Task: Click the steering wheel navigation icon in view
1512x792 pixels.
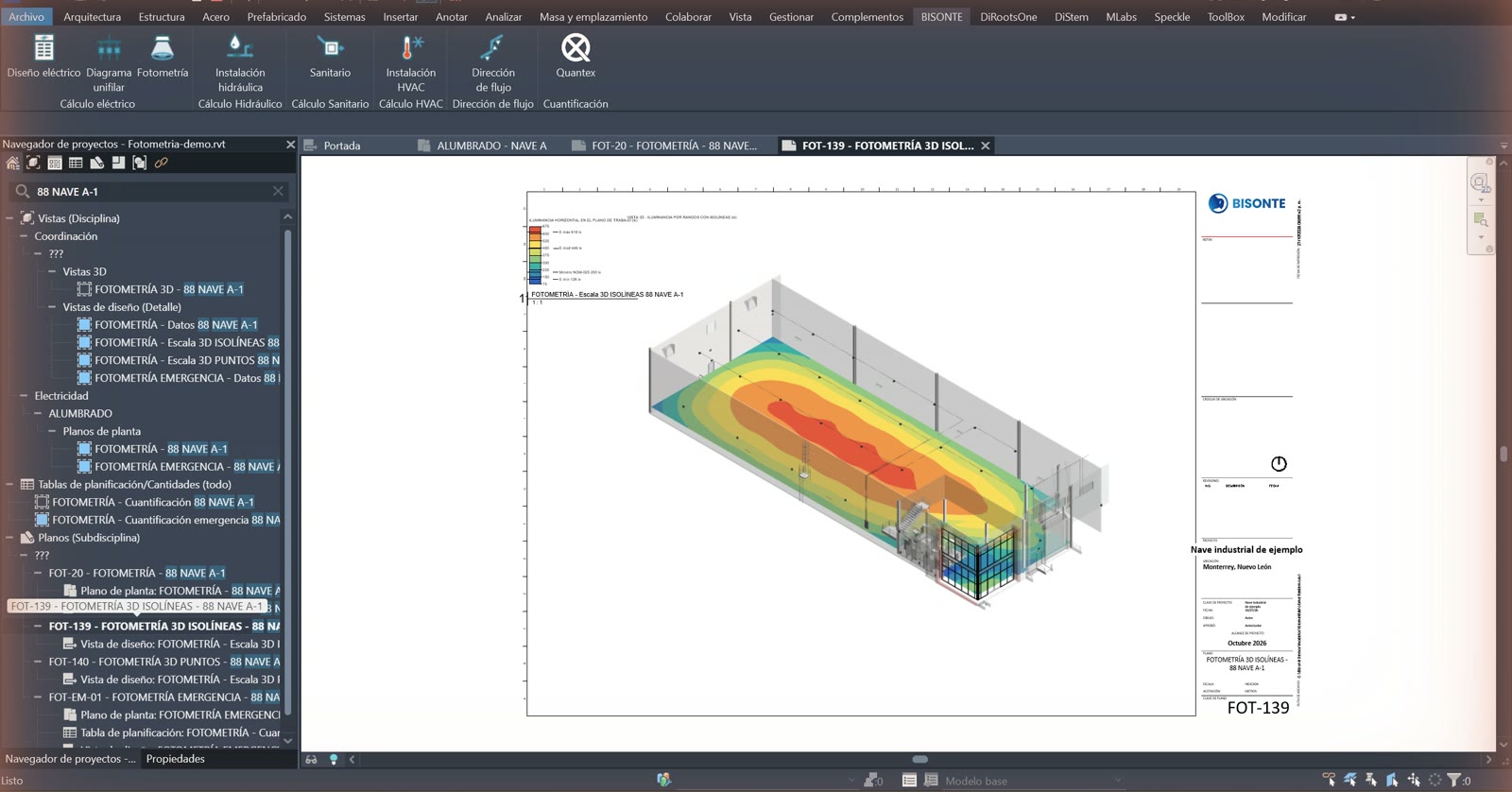Action: coord(1480,181)
